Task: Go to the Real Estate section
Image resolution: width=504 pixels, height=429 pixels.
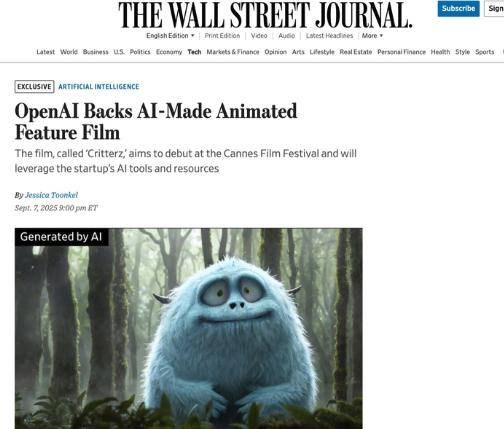Action: (356, 52)
